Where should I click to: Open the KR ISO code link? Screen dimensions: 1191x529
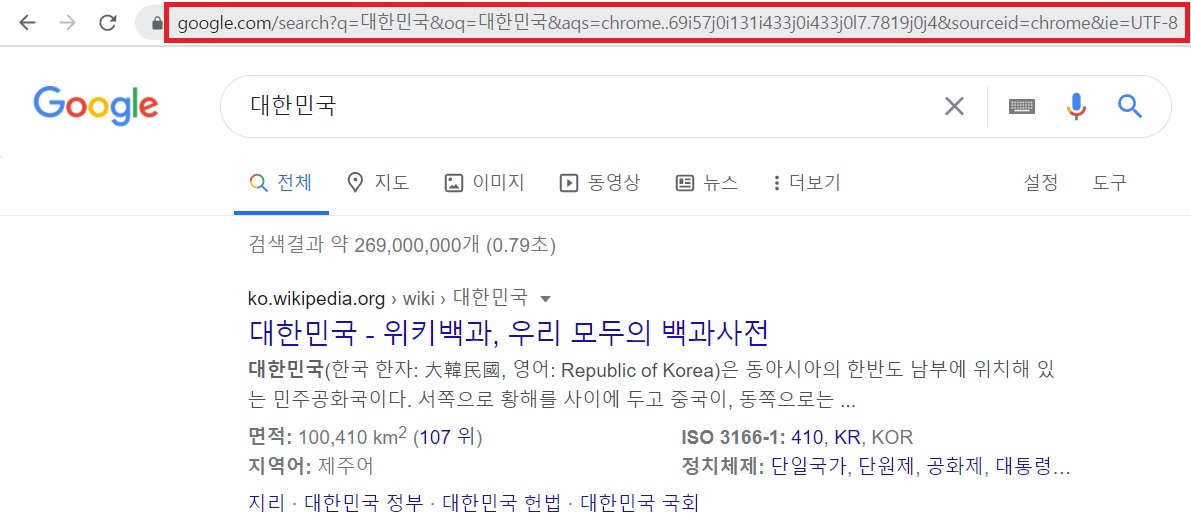click(848, 437)
